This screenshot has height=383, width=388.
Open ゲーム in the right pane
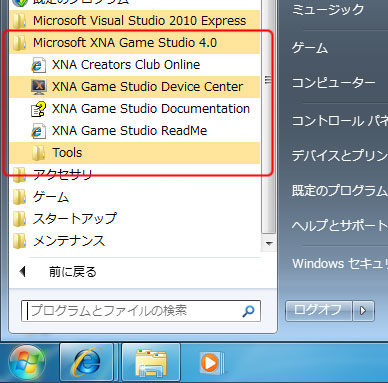[310, 48]
